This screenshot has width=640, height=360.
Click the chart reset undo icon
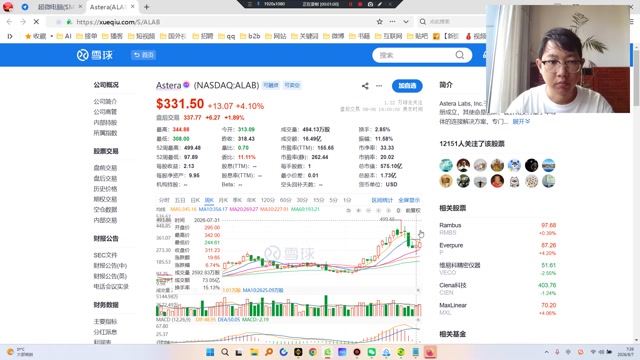348,210
